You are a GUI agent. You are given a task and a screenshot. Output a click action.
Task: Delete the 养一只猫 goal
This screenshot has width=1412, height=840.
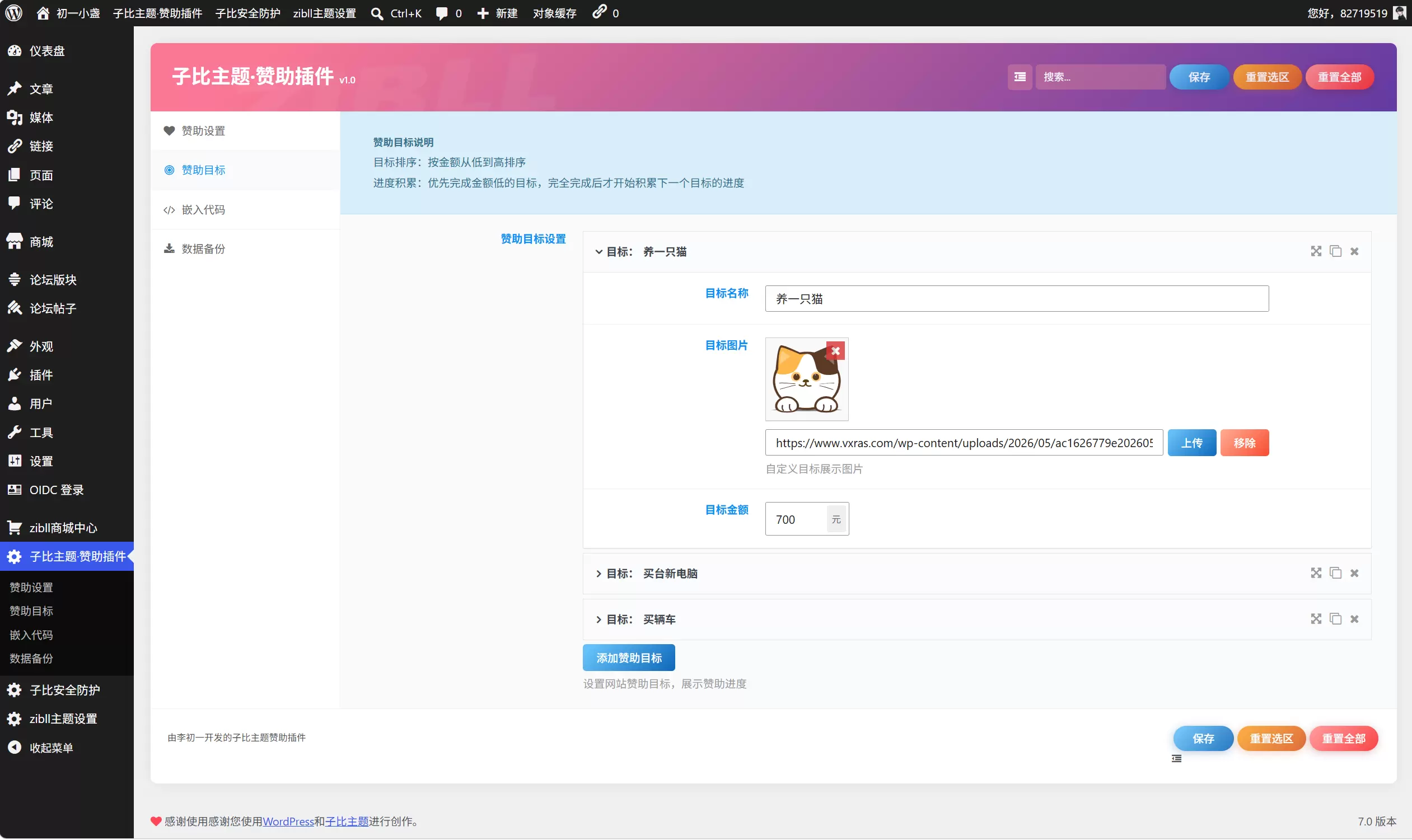point(1354,251)
